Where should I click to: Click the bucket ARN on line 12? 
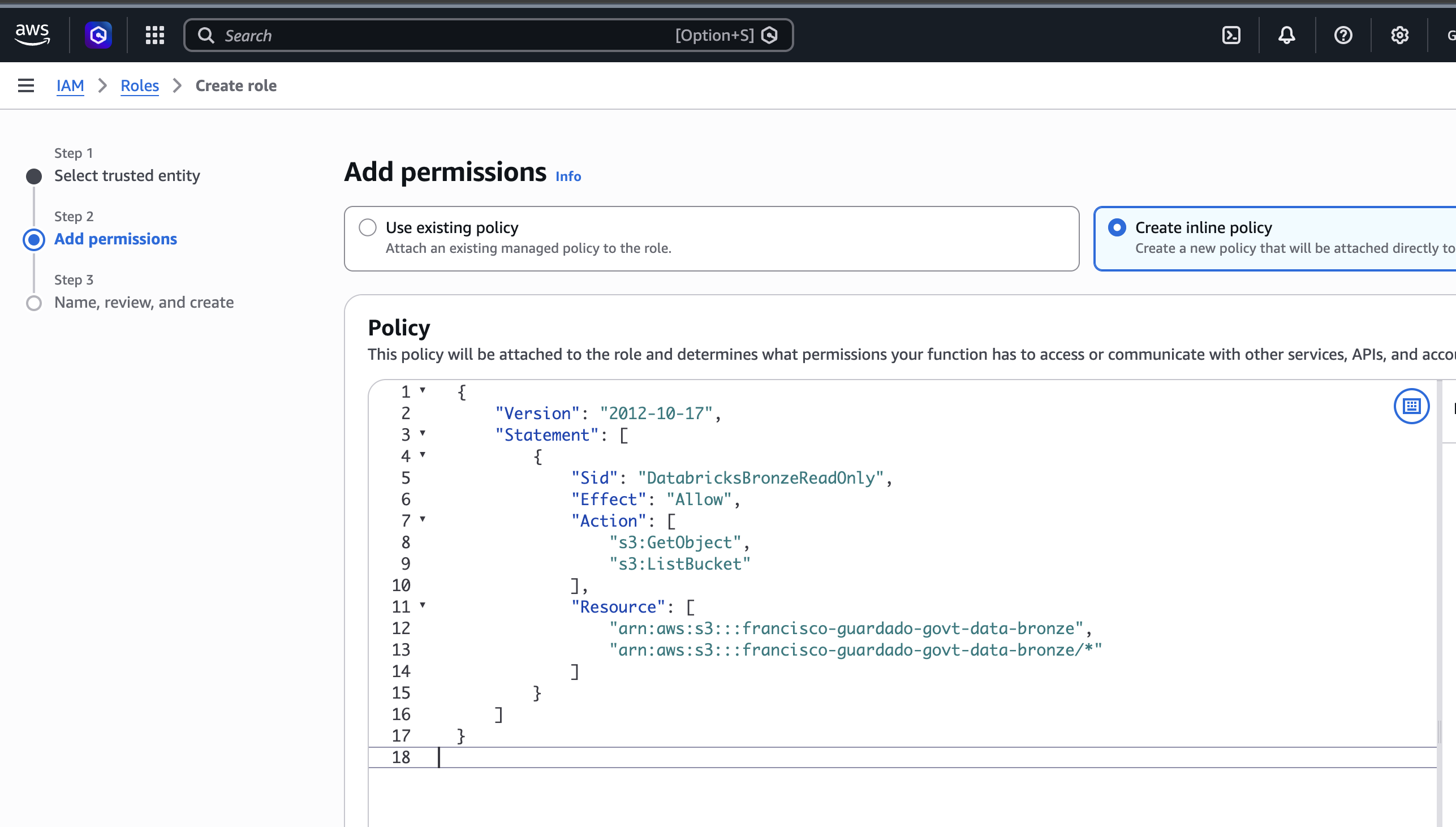click(846, 628)
